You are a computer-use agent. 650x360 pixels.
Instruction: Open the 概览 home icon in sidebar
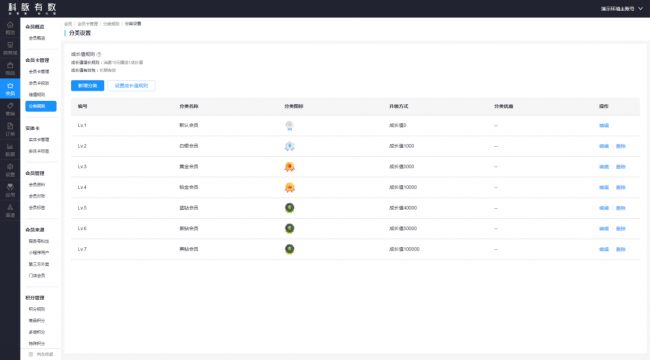tap(10, 28)
